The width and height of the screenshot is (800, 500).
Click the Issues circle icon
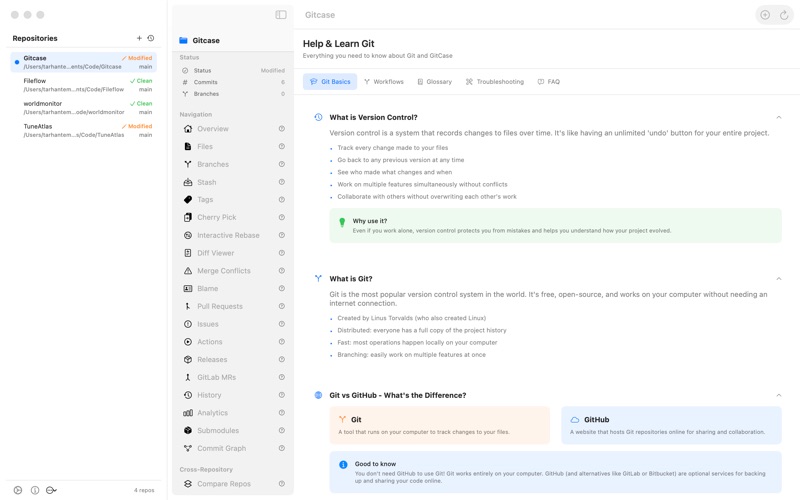point(188,324)
